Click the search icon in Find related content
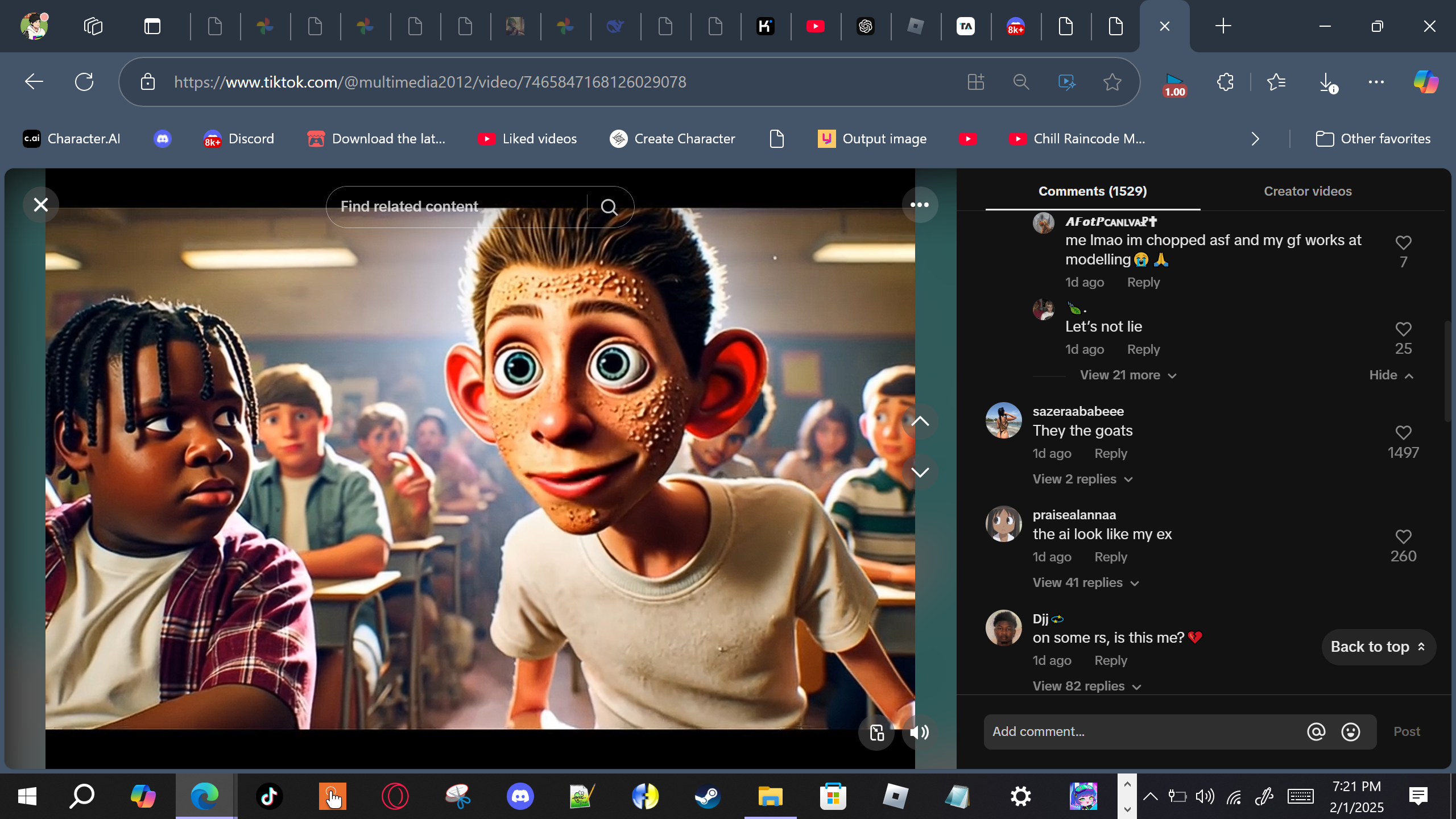This screenshot has width=1456, height=819. pos(609,207)
